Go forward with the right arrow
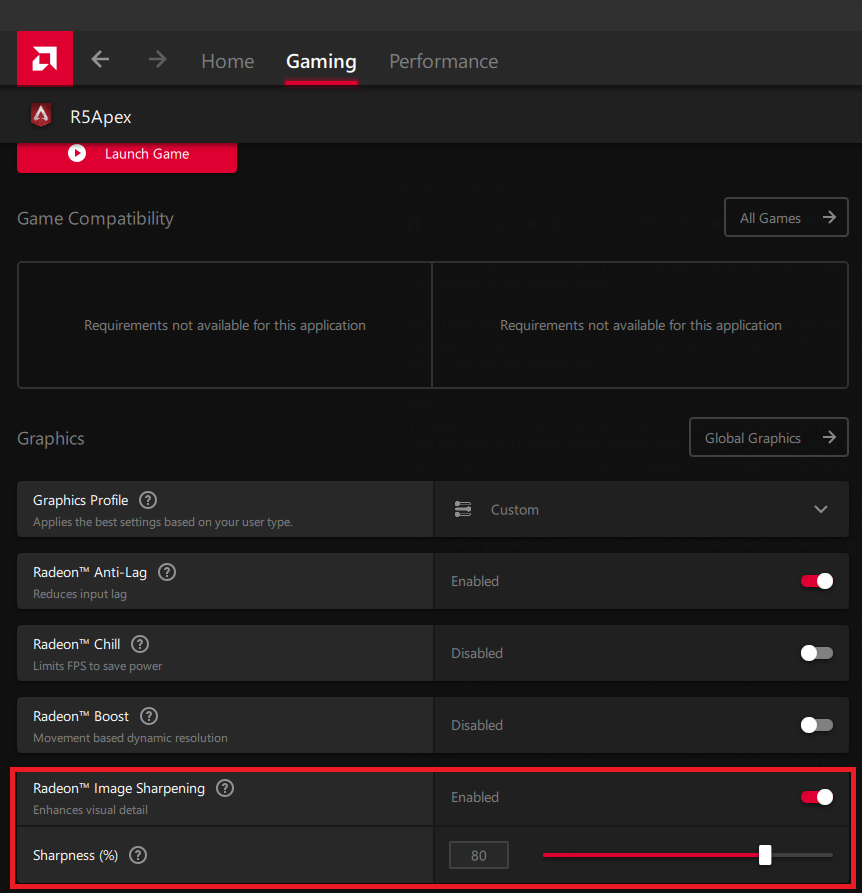 click(x=157, y=59)
